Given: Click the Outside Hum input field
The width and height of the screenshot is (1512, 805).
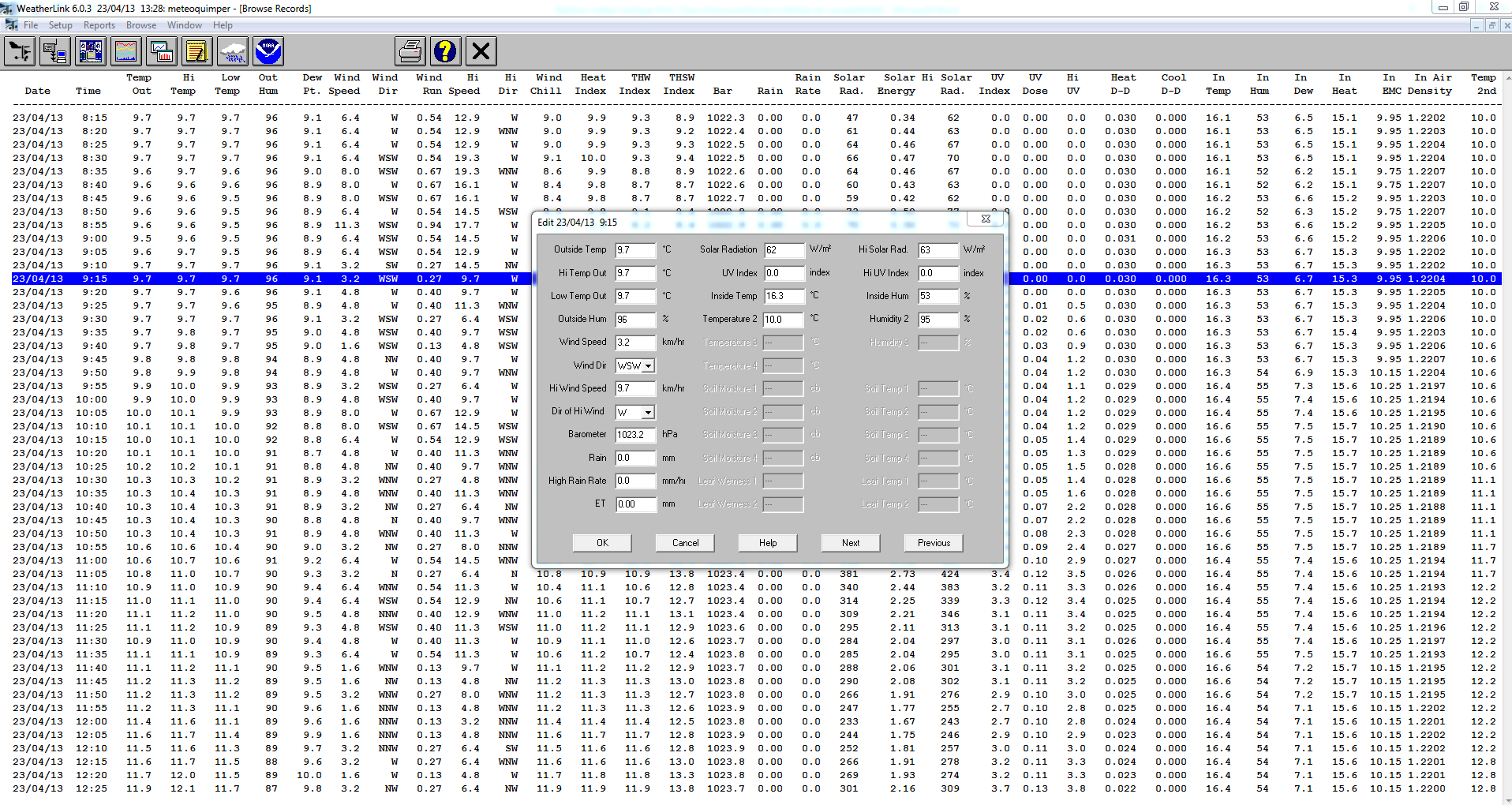Looking at the screenshot, I should 636,320.
